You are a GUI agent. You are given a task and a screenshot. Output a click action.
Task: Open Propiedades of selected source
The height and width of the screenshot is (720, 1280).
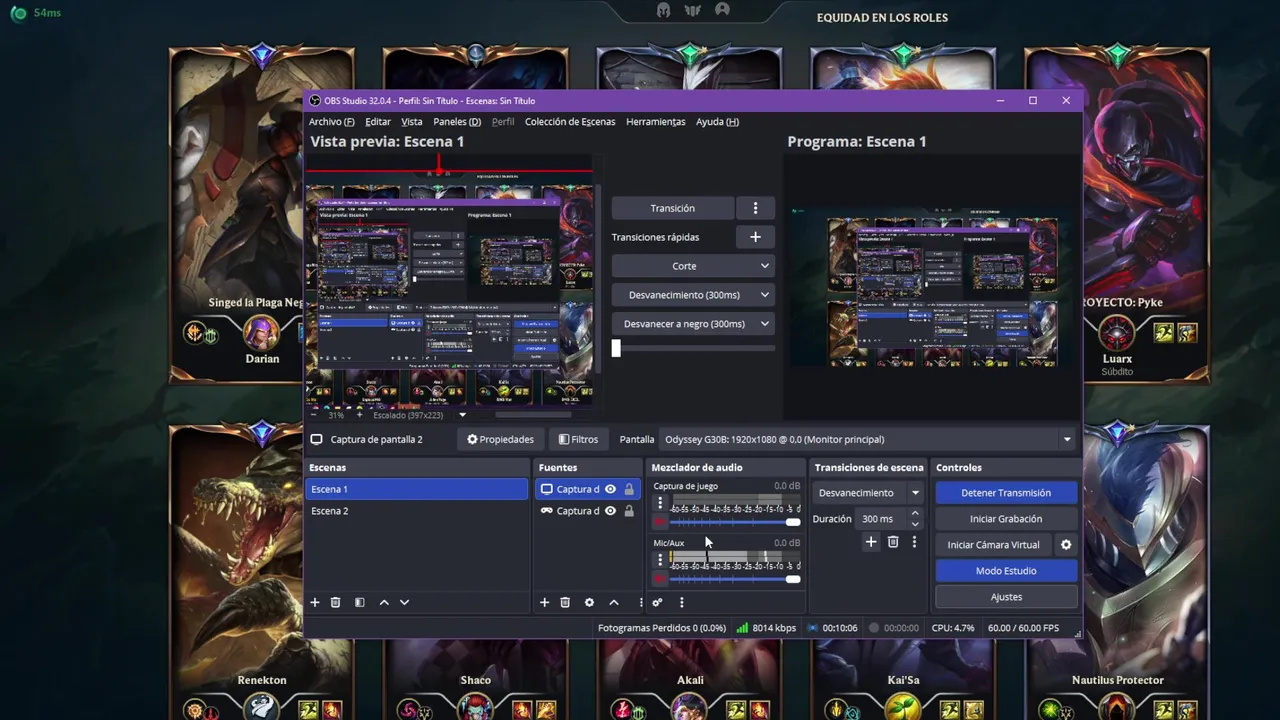(x=501, y=439)
